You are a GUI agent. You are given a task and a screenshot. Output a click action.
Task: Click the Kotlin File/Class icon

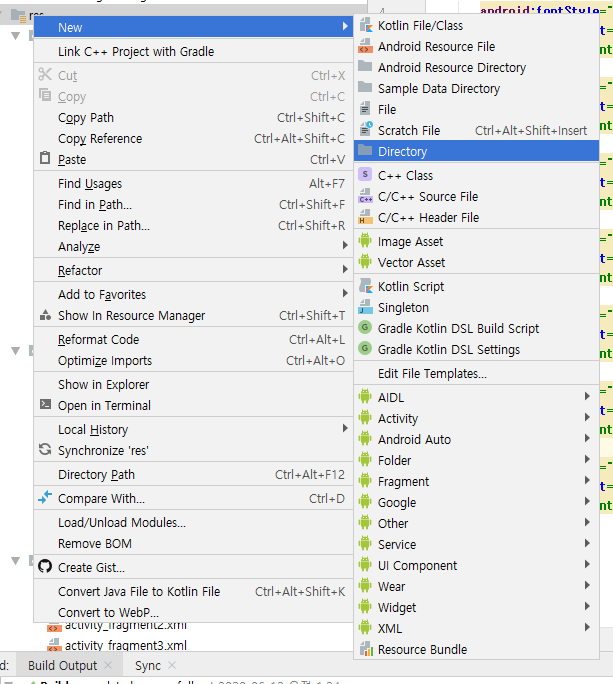(x=366, y=26)
